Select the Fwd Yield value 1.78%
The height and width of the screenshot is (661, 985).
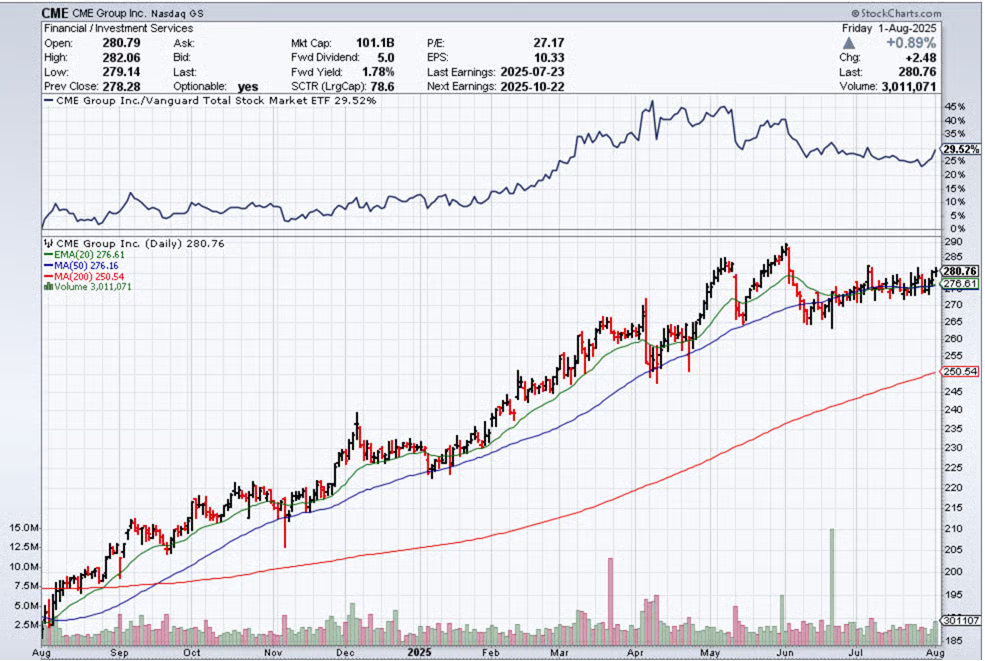tap(378, 72)
